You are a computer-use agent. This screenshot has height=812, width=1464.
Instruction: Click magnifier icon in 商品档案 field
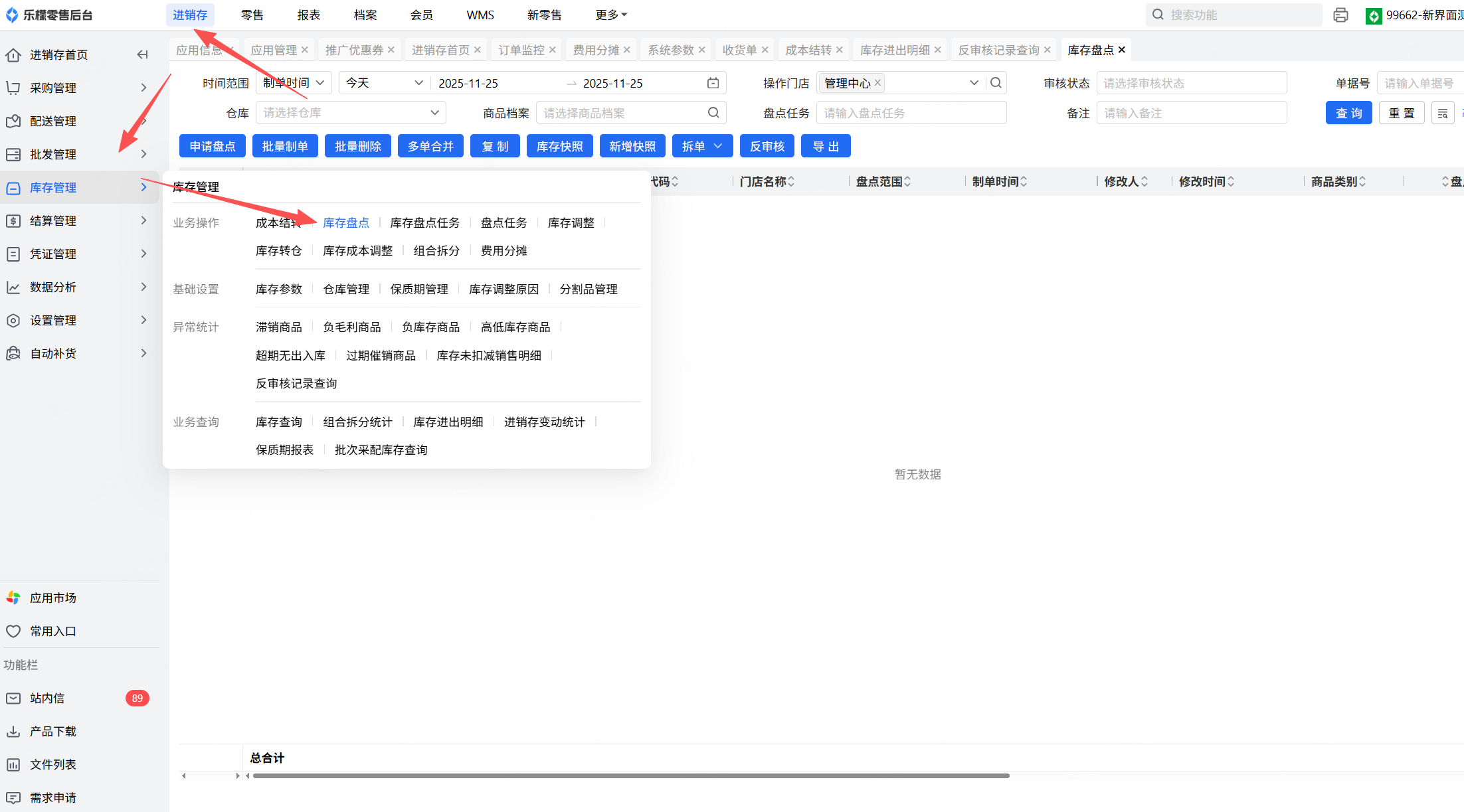[x=713, y=113]
